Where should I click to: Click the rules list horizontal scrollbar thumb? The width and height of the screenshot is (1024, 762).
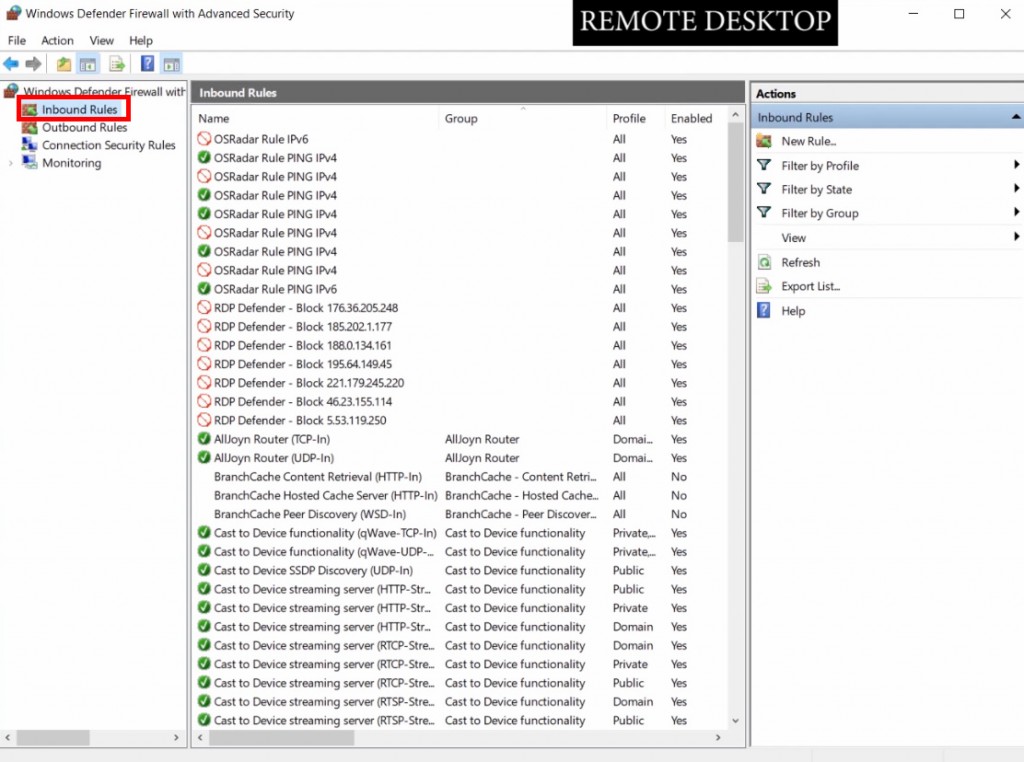click(281, 738)
